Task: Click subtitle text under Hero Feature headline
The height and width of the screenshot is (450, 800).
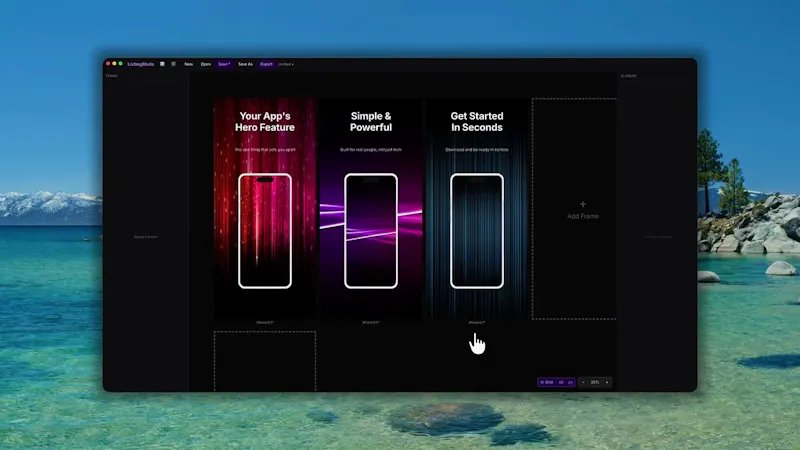Action: 265,150
